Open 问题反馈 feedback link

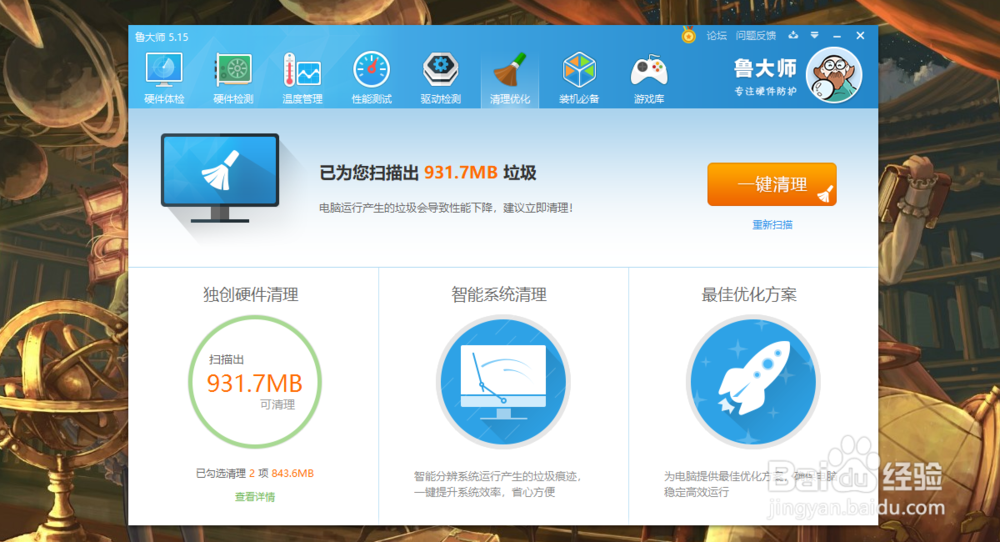[756, 36]
